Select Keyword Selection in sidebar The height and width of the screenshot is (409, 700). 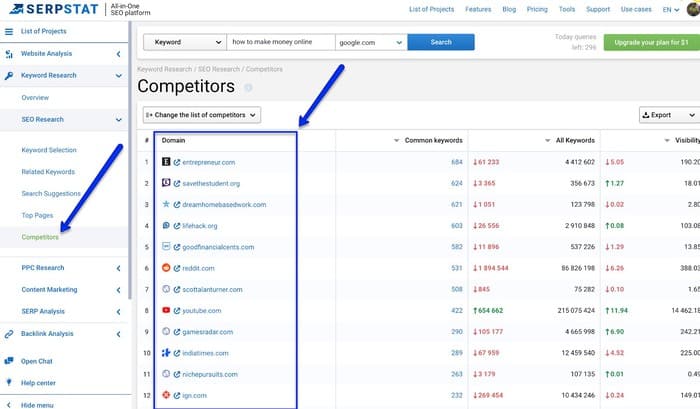tap(49, 150)
